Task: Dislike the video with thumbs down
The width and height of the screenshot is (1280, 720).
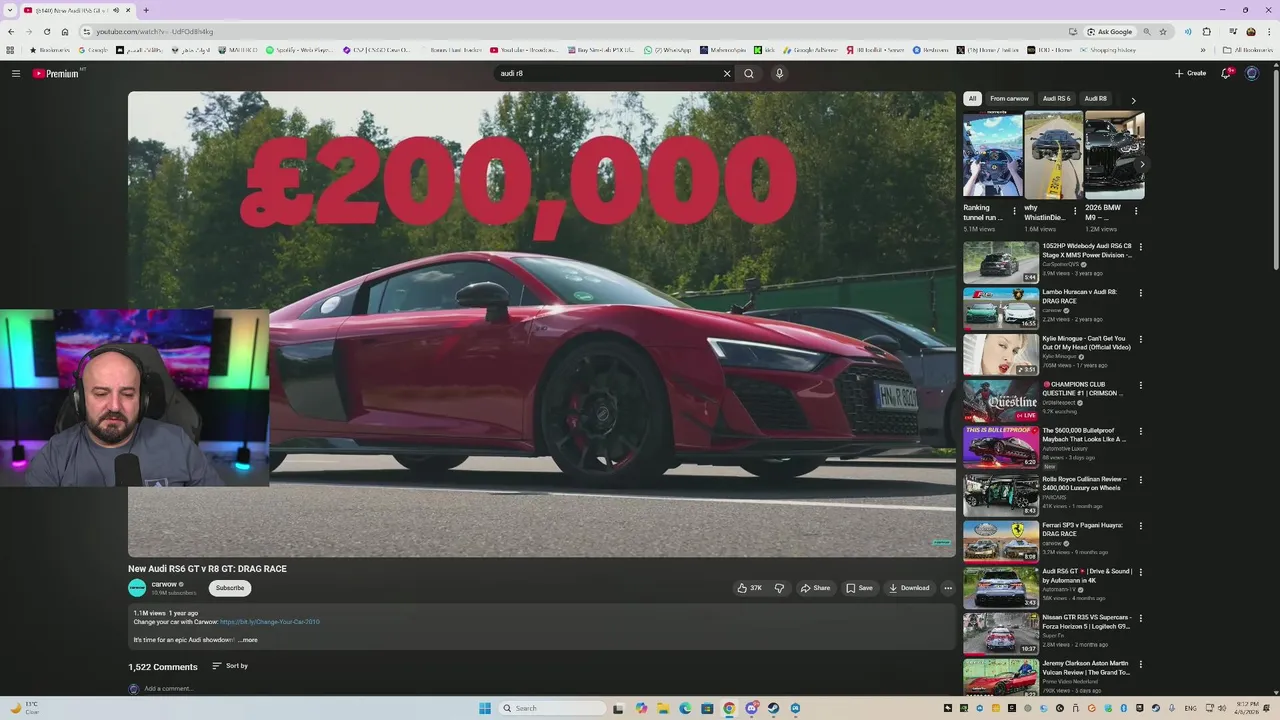Action: click(779, 588)
